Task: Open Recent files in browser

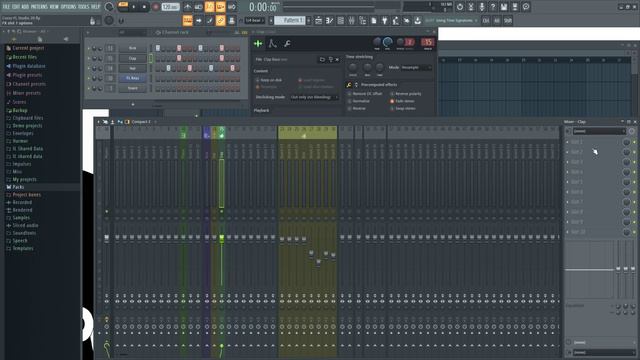Action: click(x=24, y=57)
